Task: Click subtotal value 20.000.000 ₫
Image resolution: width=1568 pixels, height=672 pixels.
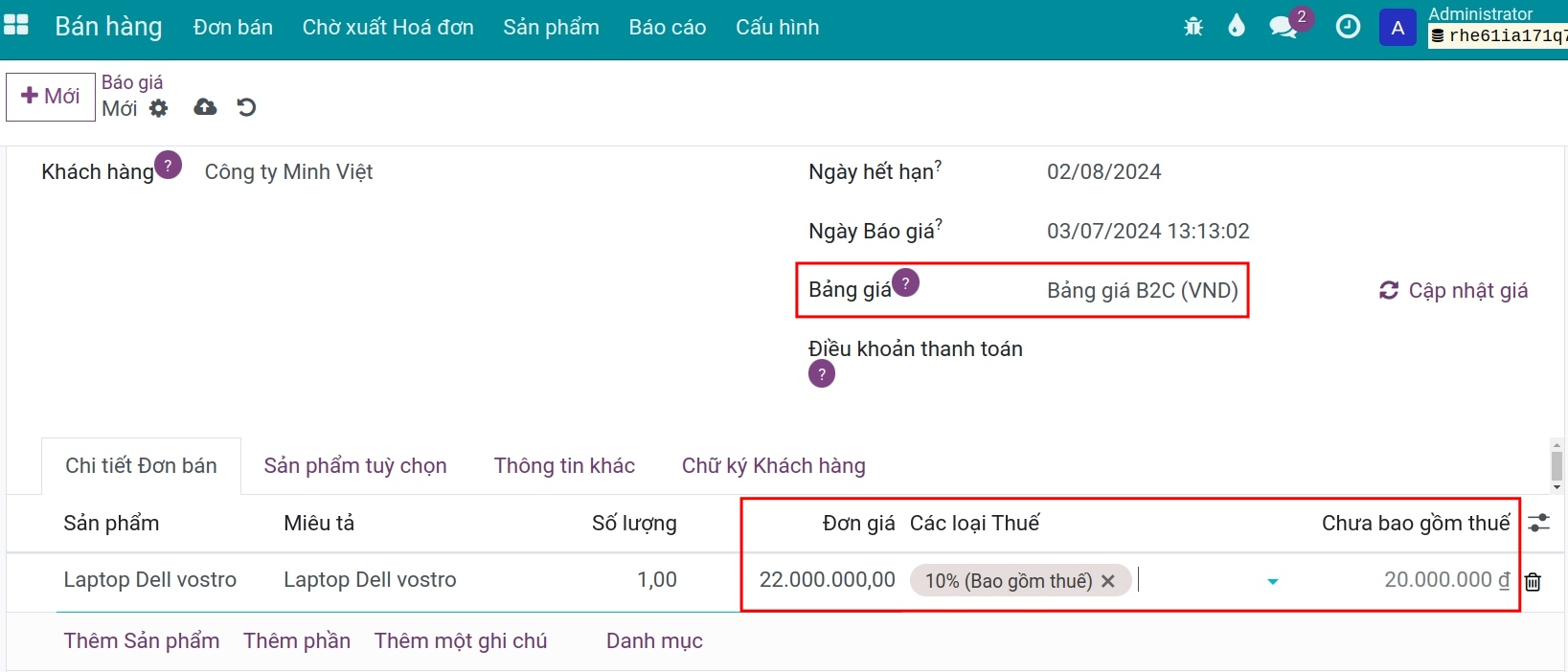Action: point(1447,580)
